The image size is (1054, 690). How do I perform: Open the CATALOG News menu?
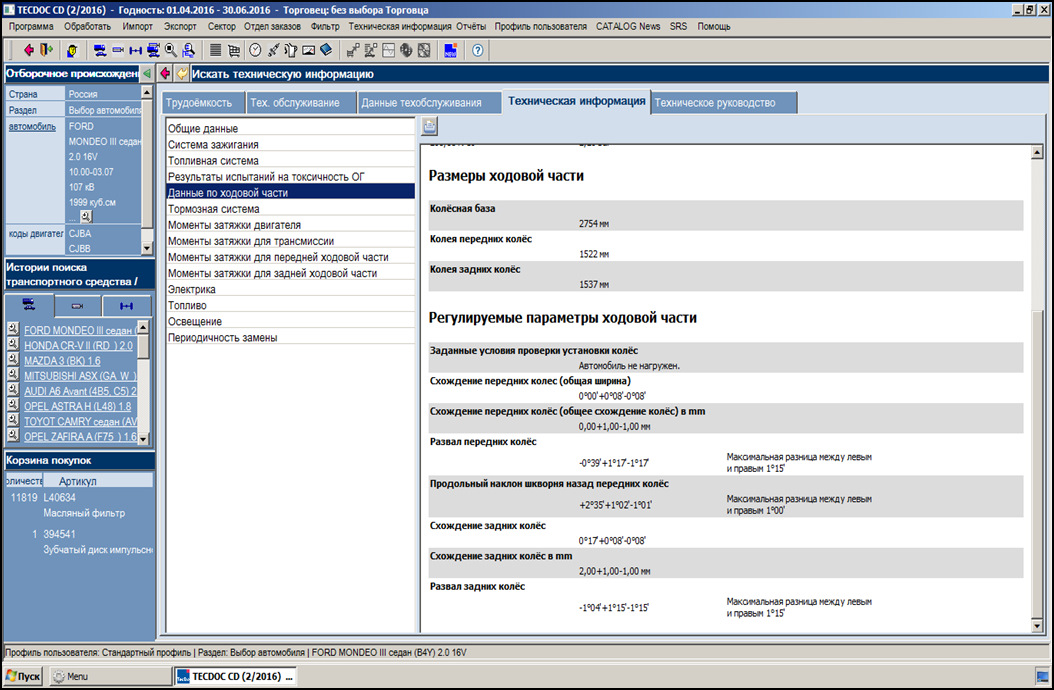tap(628, 26)
